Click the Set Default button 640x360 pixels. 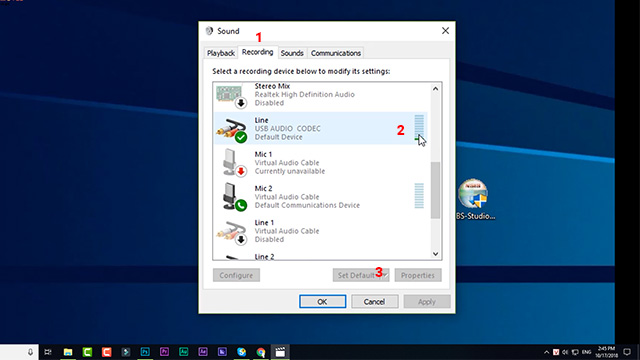pos(357,275)
